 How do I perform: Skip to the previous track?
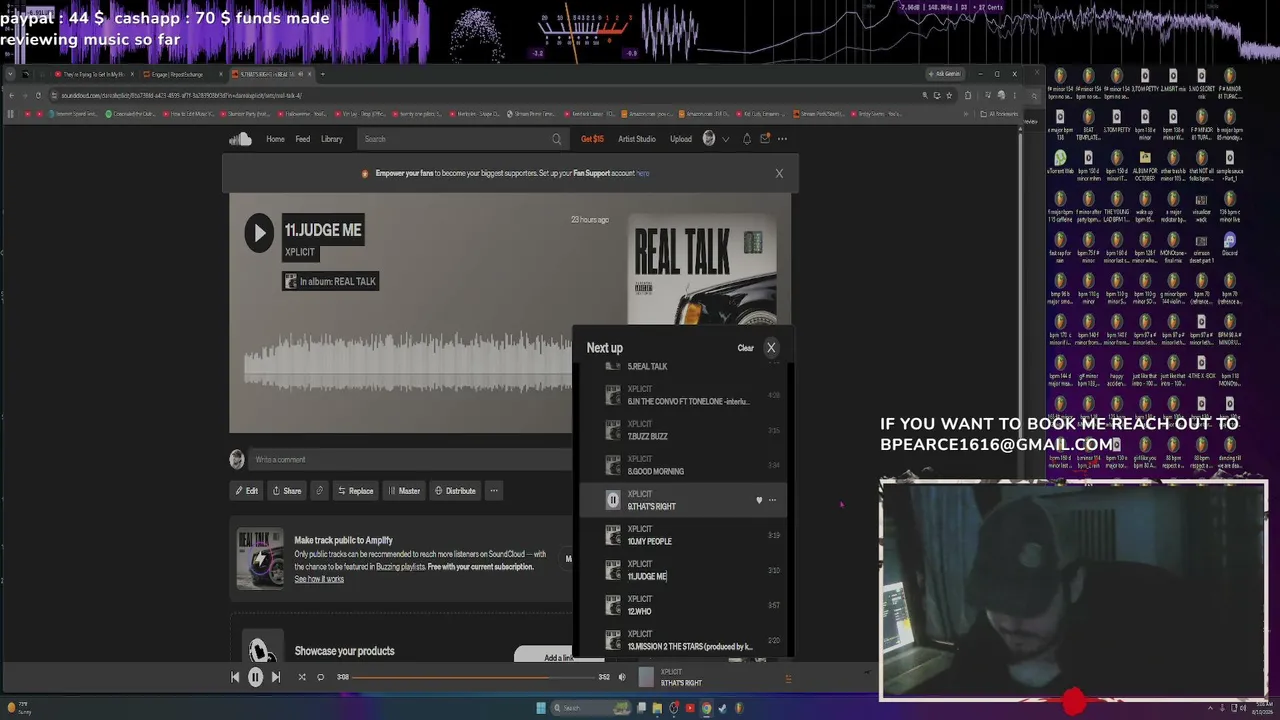coord(235,677)
